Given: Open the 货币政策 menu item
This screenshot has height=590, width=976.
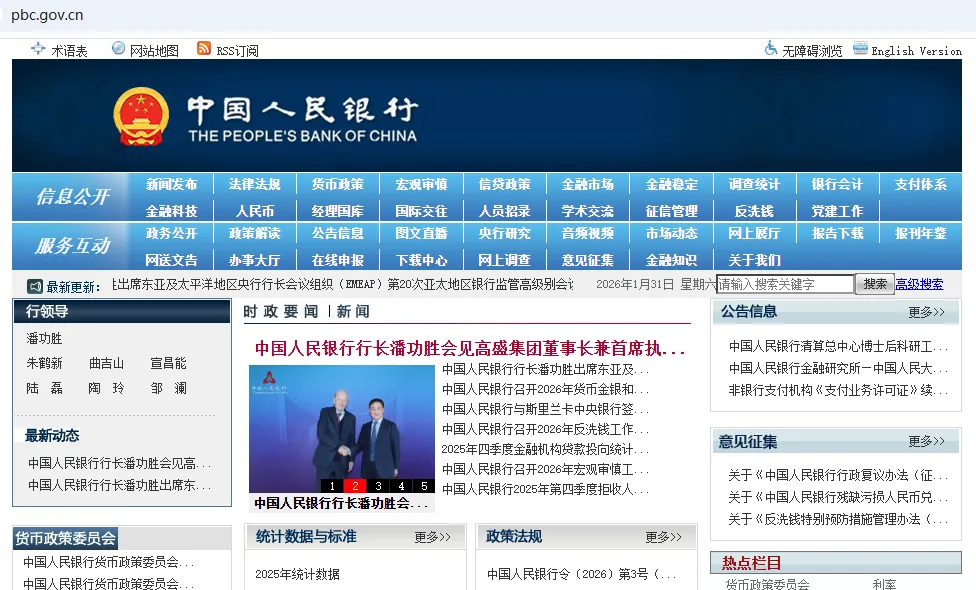Looking at the screenshot, I should click(x=337, y=184).
